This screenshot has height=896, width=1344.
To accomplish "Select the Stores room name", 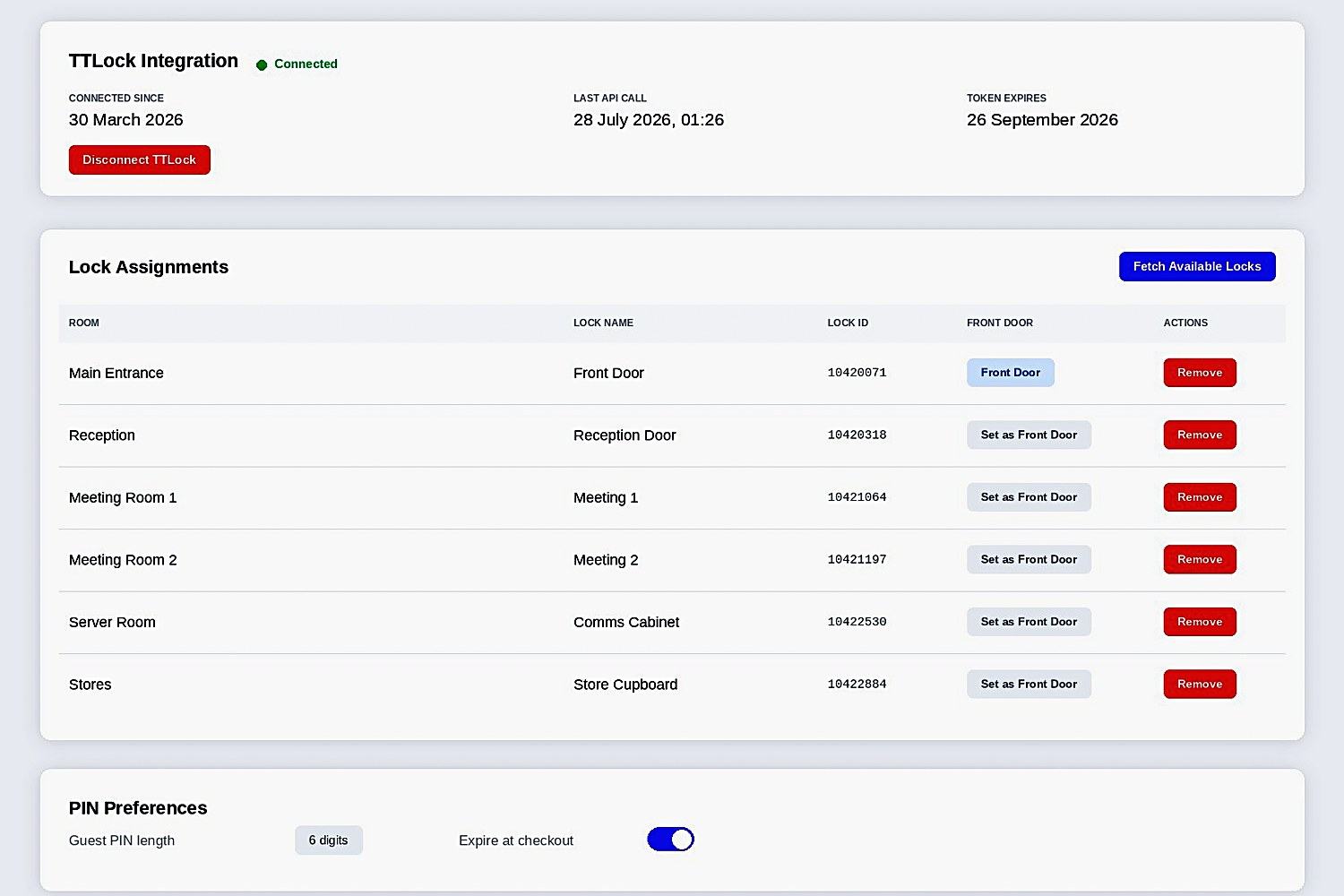I will tap(90, 685).
